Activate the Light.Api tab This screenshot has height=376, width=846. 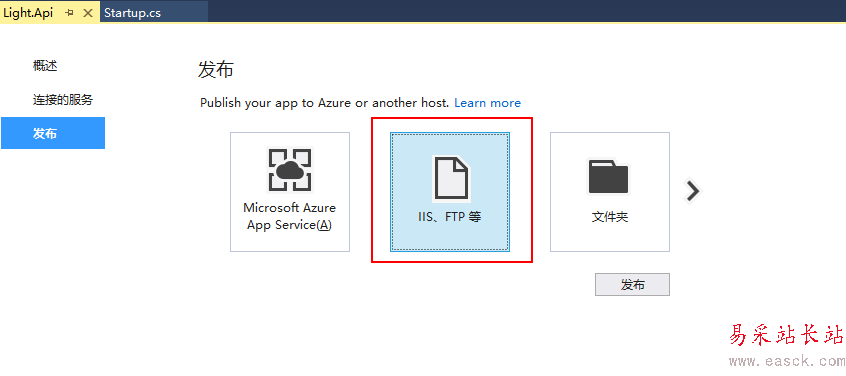tap(28, 13)
